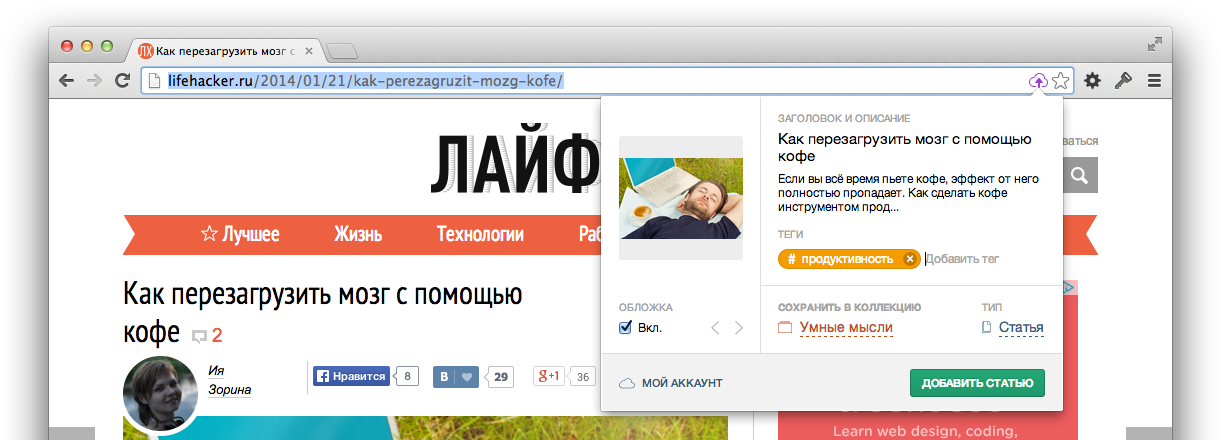Click the VK like button
1221x440 pixels.
[x=455, y=377]
